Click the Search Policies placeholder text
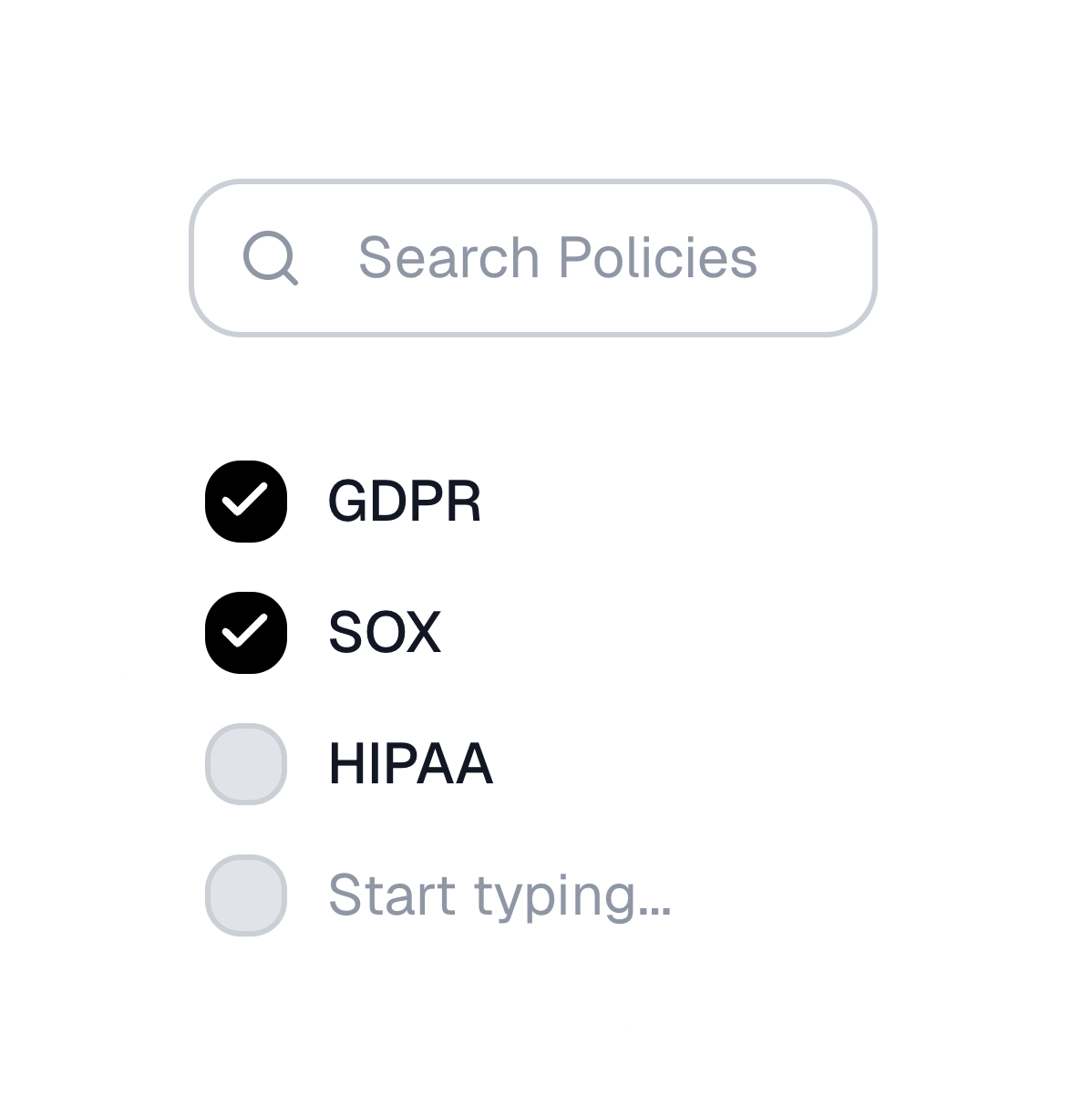The width and height of the screenshot is (1092, 1118). [558, 258]
